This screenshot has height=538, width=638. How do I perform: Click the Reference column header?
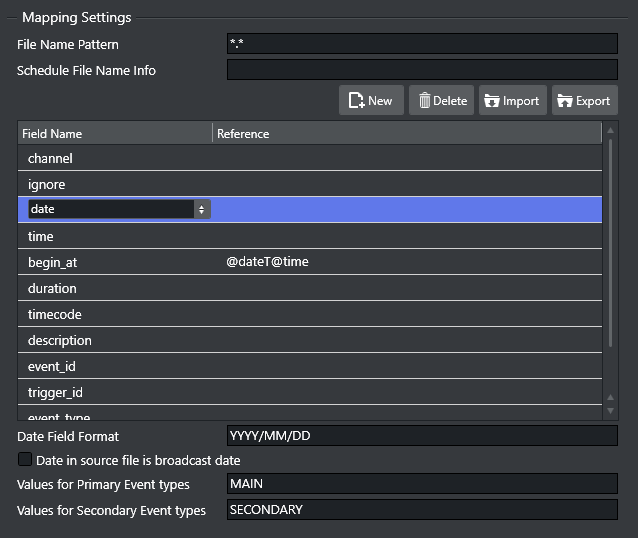(406, 133)
